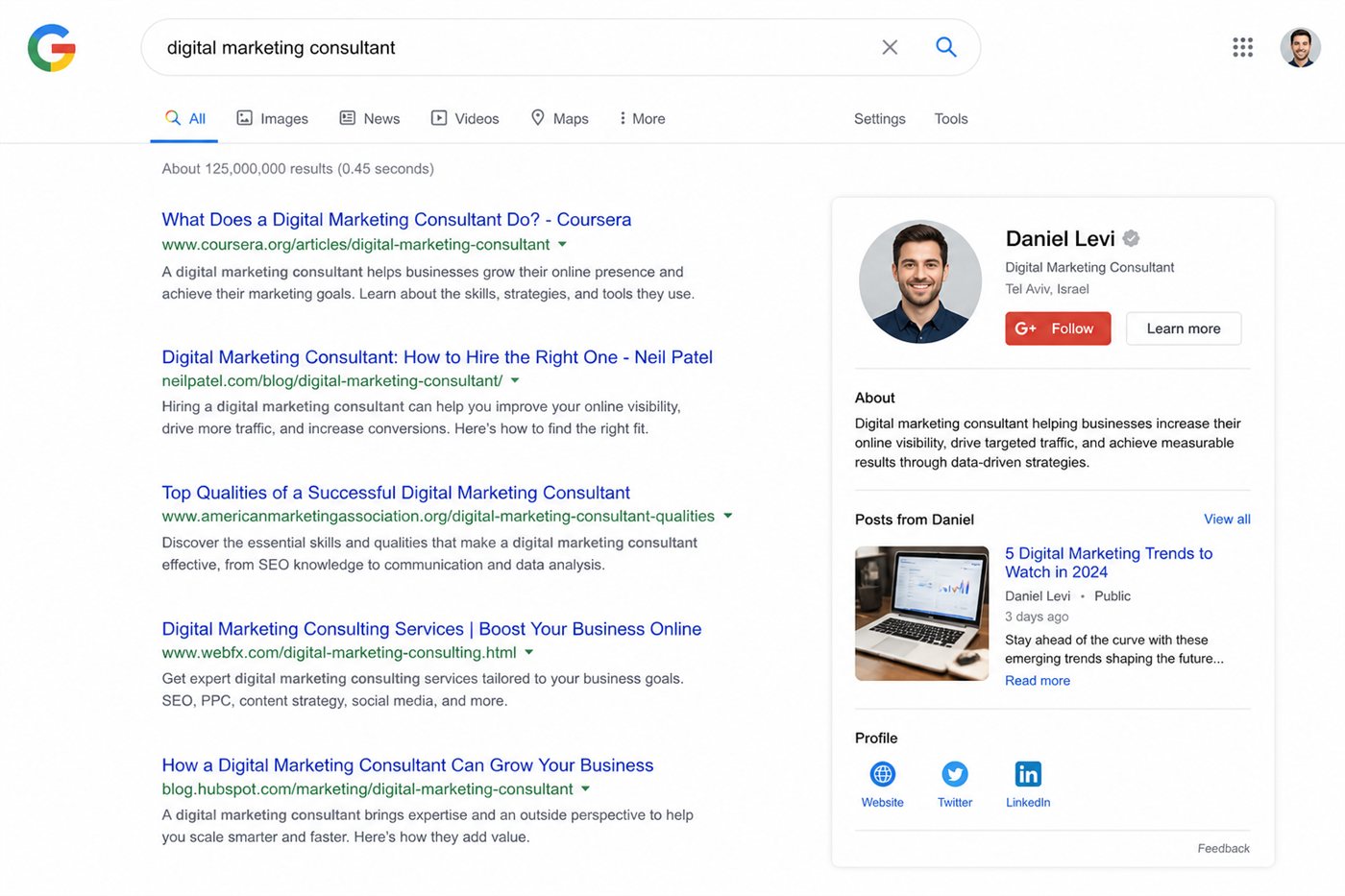Click Daniel Levi's profile photo
1345x896 pixels.
(920, 281)
